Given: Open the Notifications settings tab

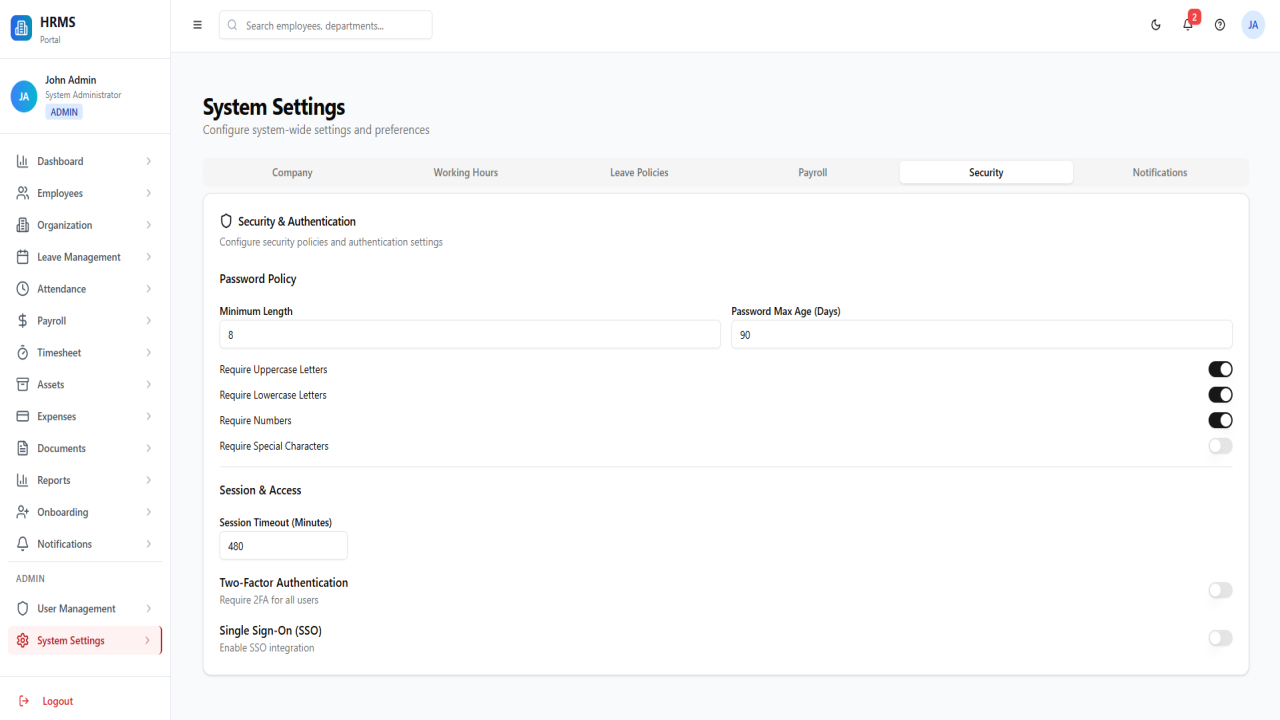Looking at the screenshot, I should pyautogui.click(x=1160, y=172).
